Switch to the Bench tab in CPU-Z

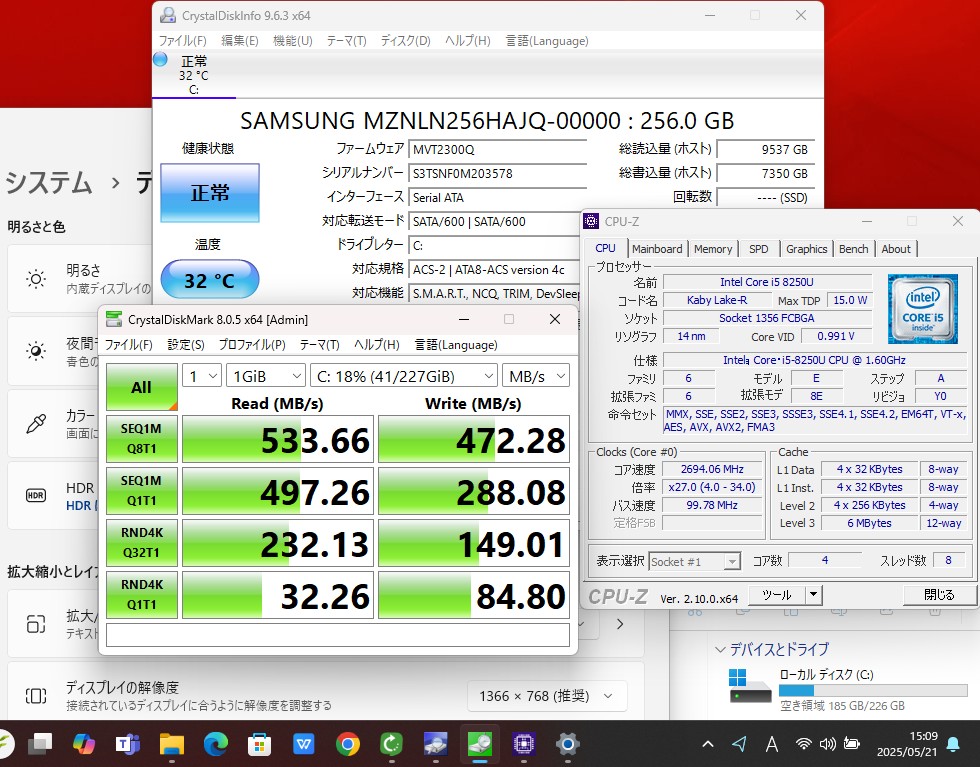pos(853,249)
